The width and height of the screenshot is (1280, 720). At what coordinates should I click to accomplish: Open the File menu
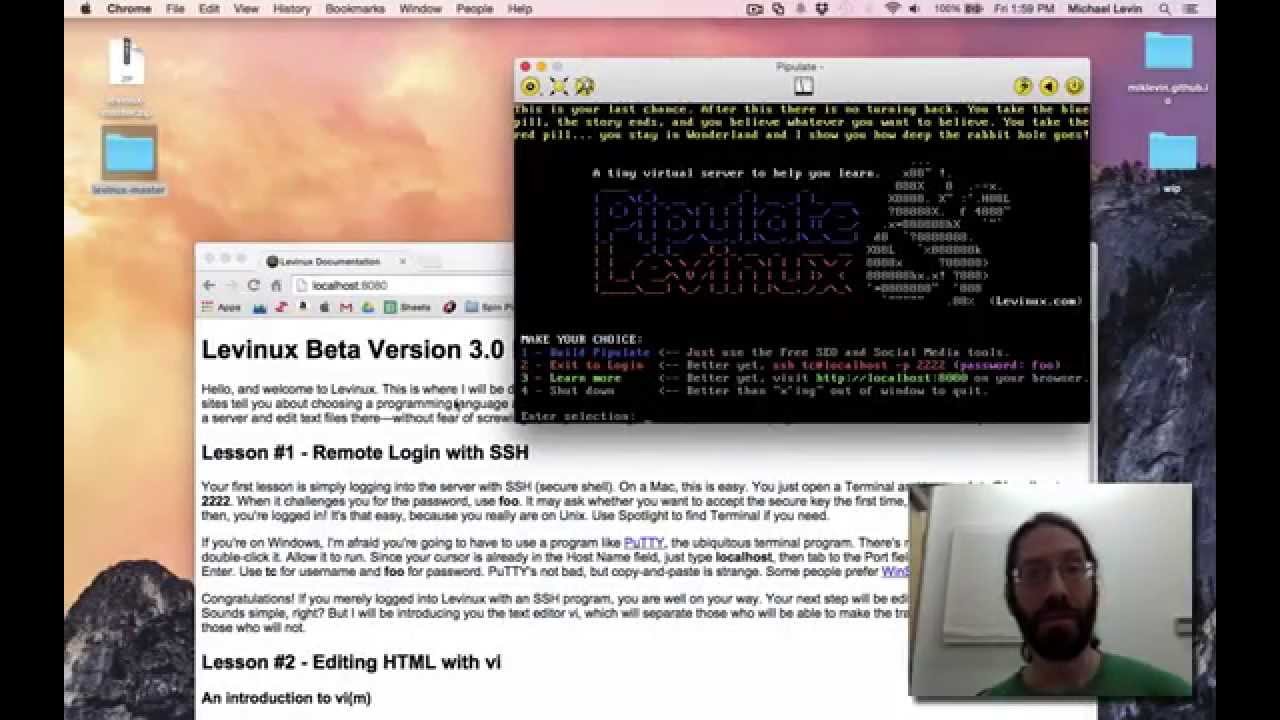click(175, 8)
